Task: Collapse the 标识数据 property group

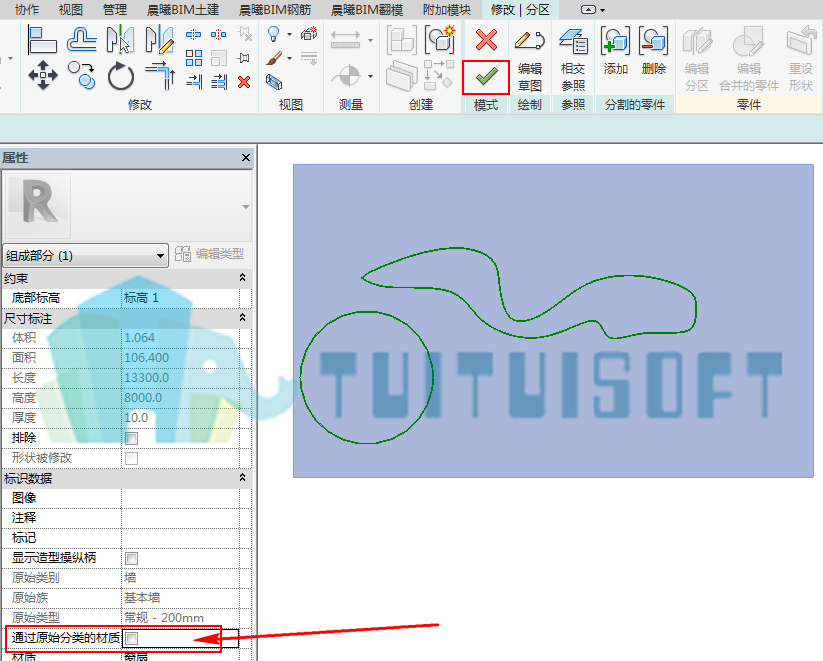Action: pos(242,477)
